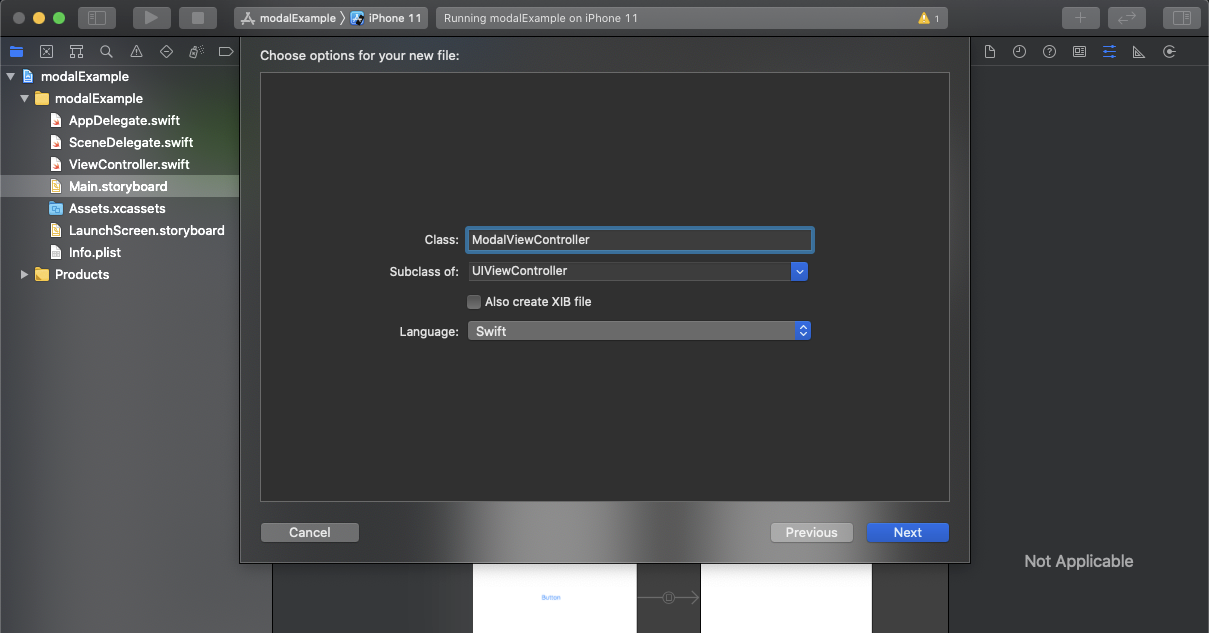Open the modalExample scheme selector
This screenshot has height=633, width=1209.
(x=289, y=18)
